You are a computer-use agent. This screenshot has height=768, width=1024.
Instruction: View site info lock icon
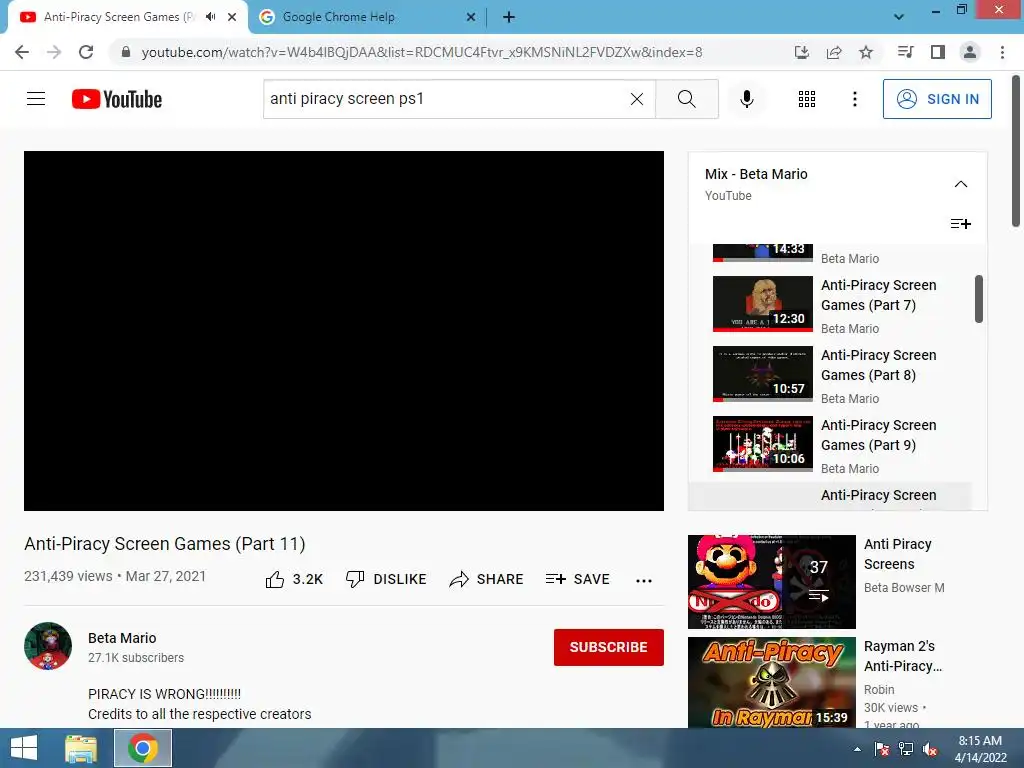(126, 52)
